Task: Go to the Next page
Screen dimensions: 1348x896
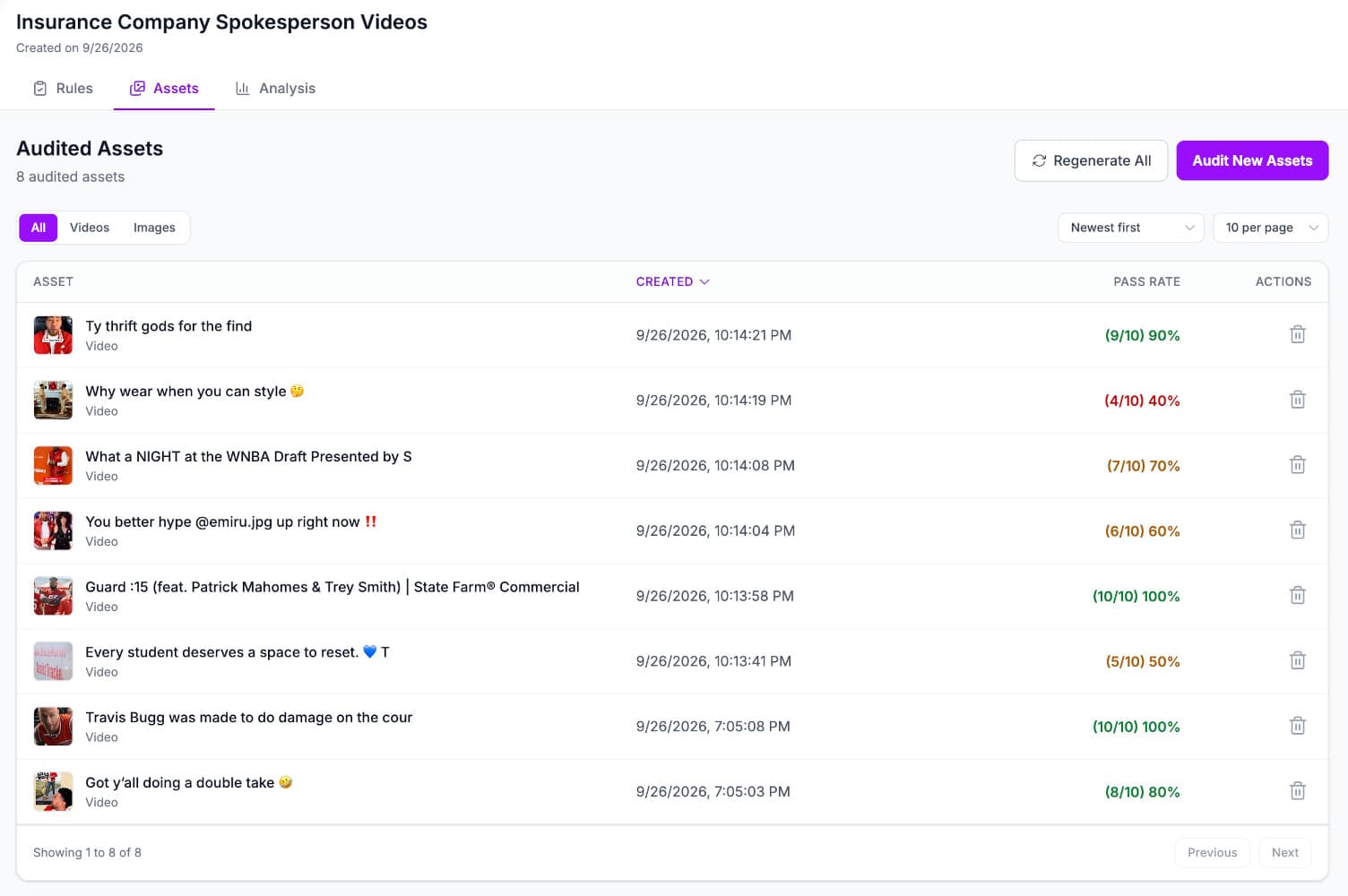Action: [1284, 852]
